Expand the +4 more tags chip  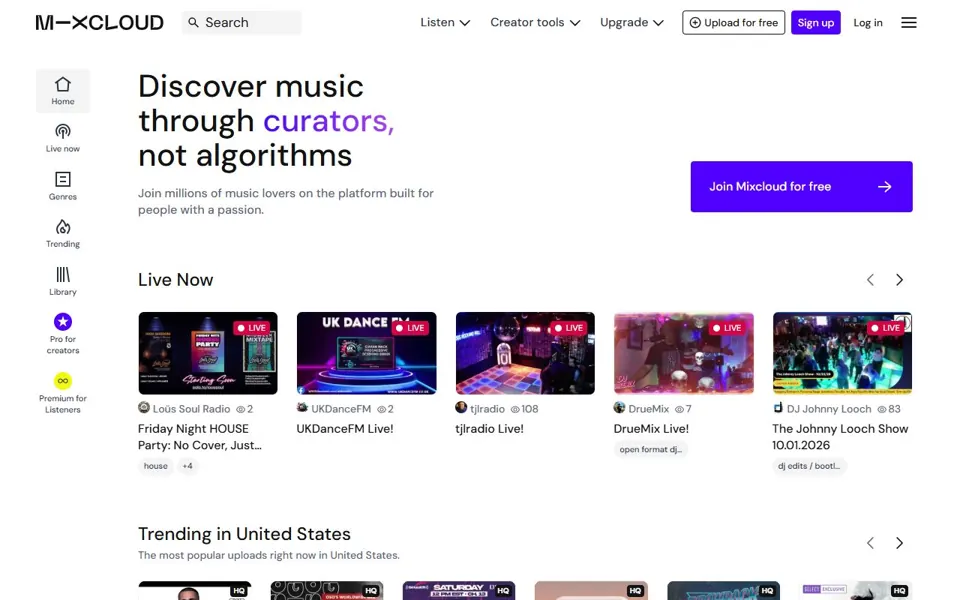(x=187, y=466)
